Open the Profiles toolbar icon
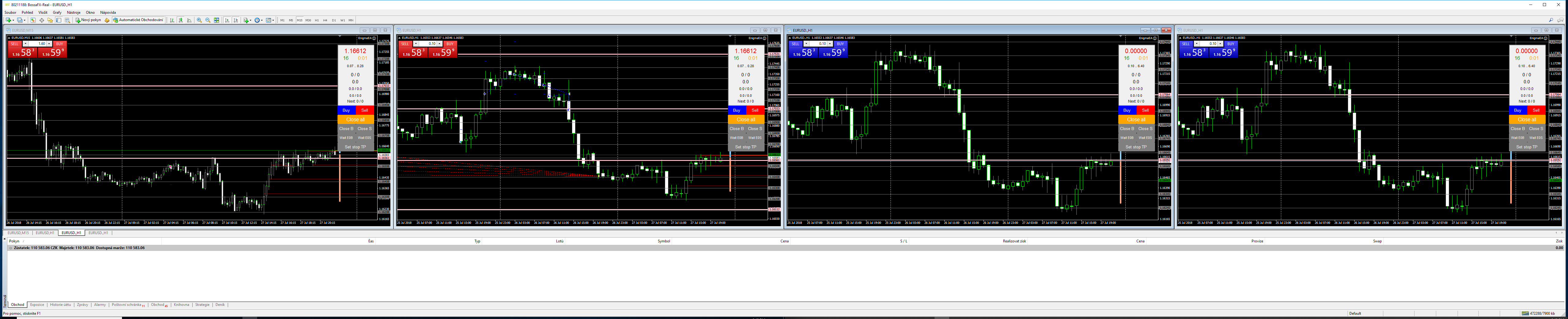 (x=20, y=20)
